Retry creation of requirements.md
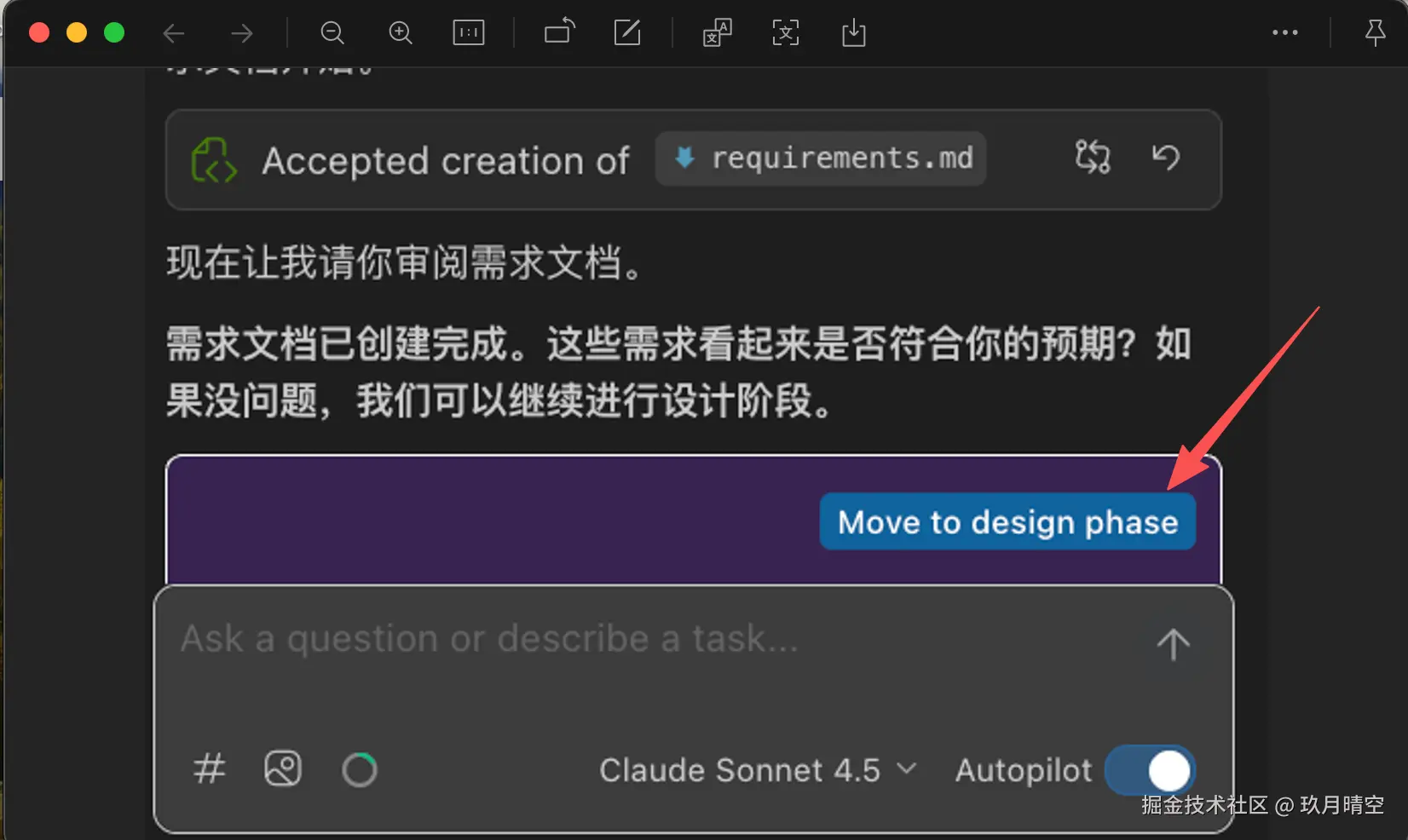Viewport: 1408px width, 840px height. tap(1093, 158)
